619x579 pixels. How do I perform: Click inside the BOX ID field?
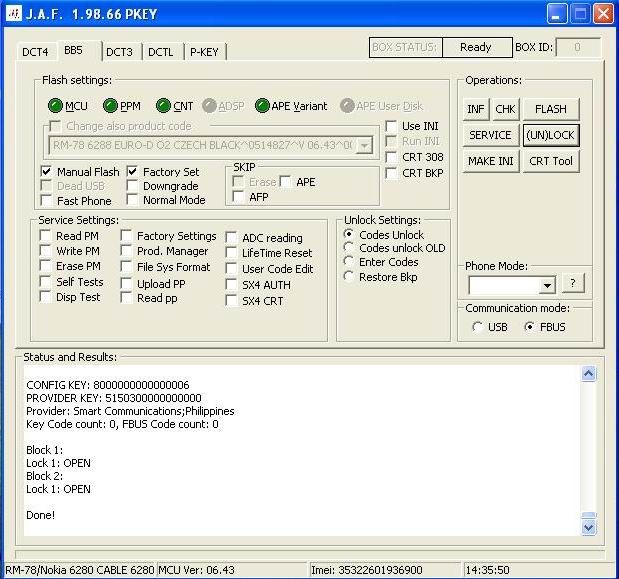tap(577, 47)
